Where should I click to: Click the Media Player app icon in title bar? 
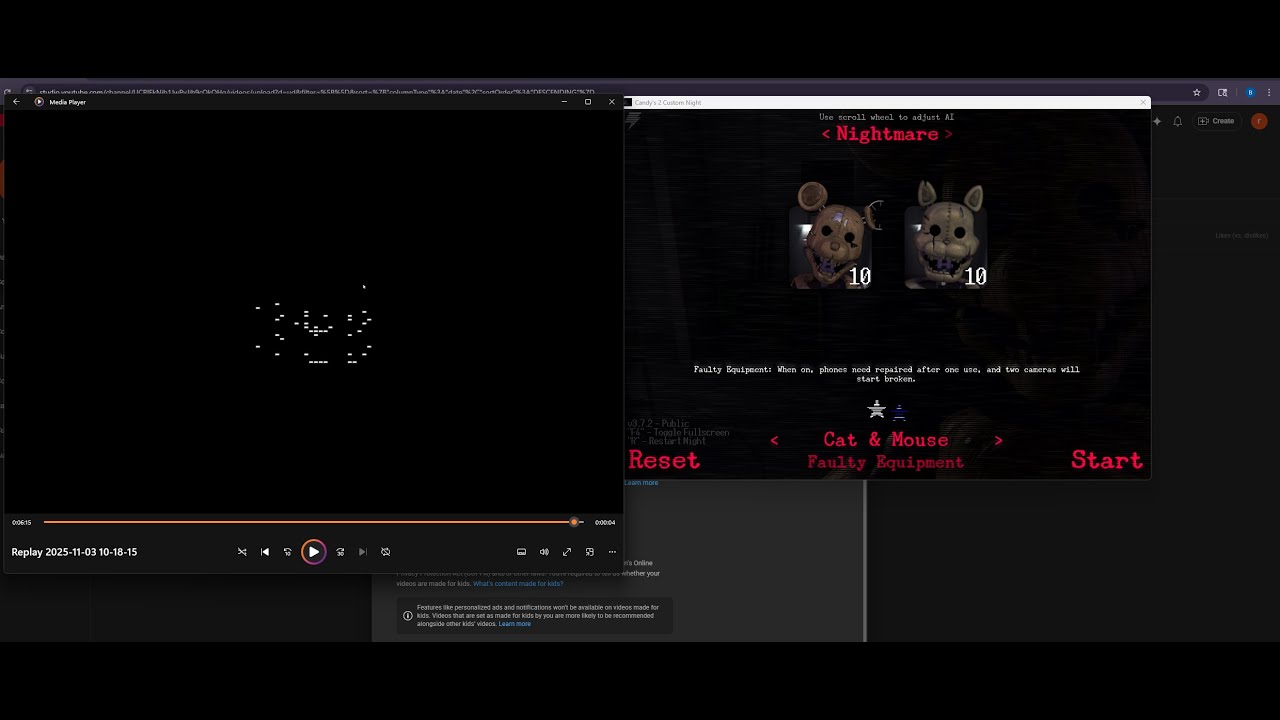pyautogui.click(x=39, y=102)
